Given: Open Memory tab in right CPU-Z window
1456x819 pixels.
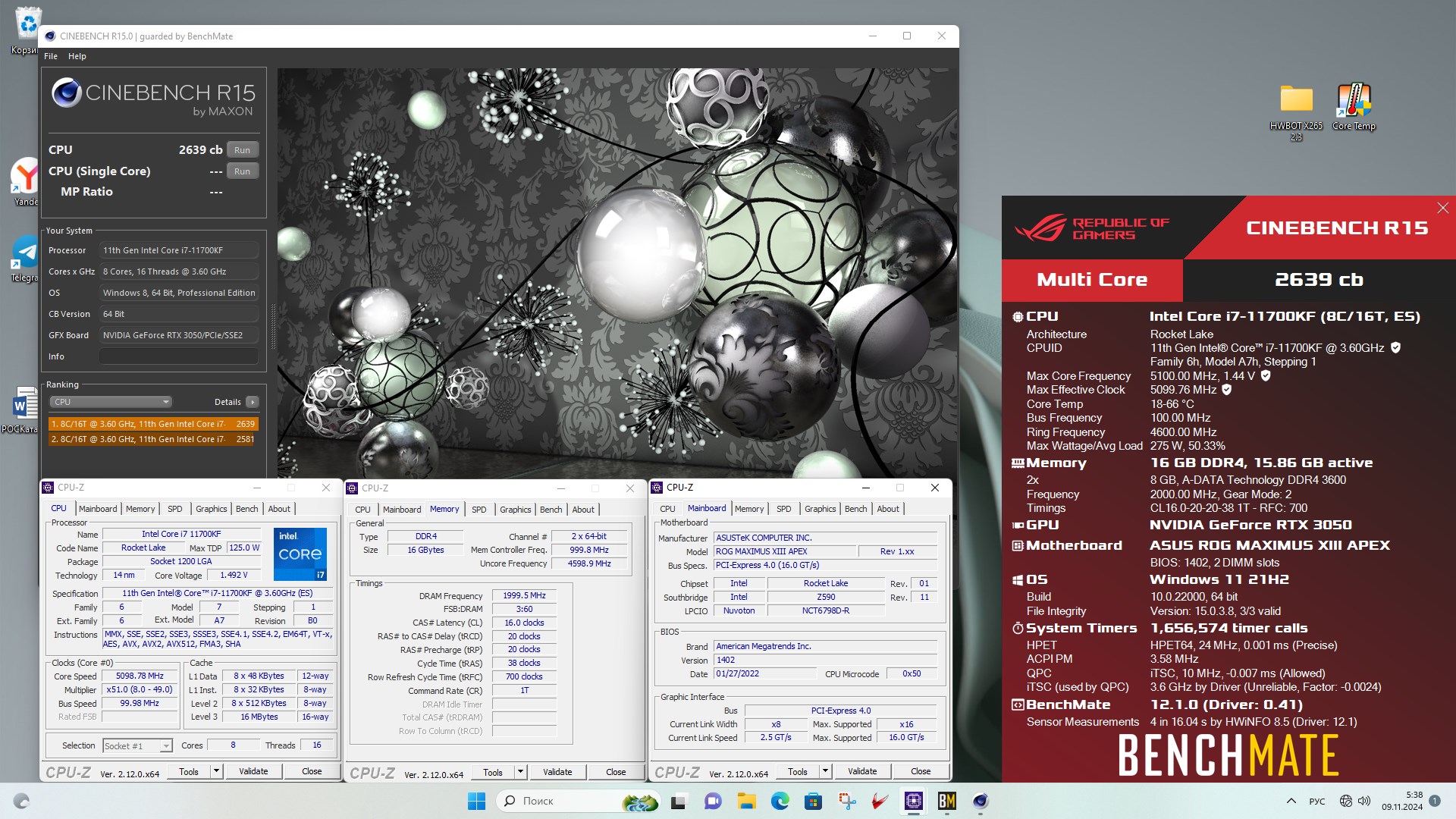Looking at the screenshot, I should 749,509.
